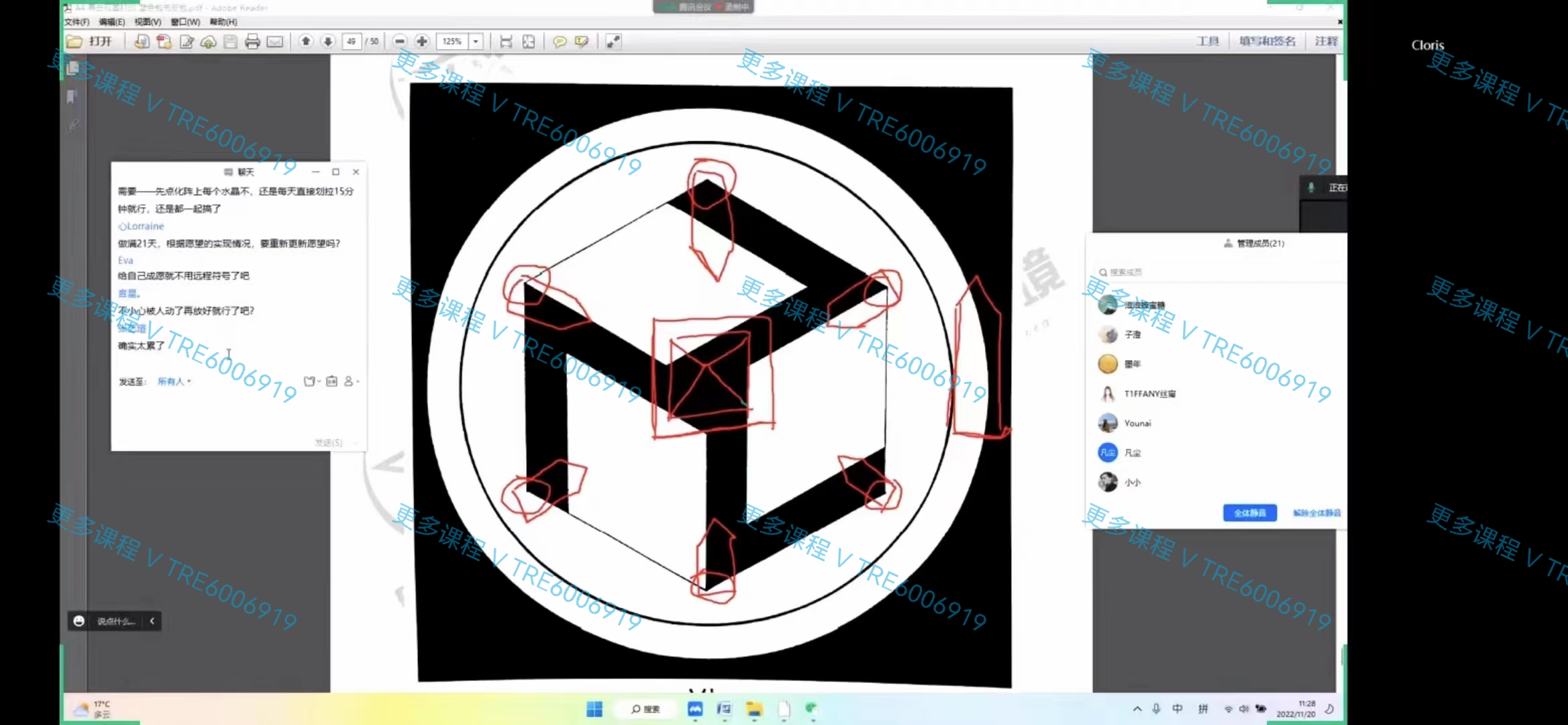Click 全体静音 mute all button
Screen dimensions: 1568x725
point(1249,513)
